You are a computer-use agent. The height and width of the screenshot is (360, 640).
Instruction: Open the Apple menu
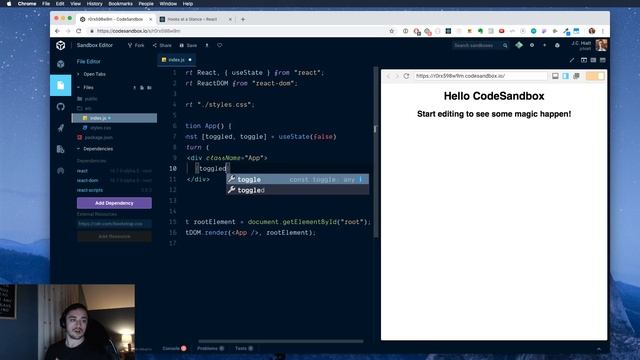pyautogui.click(x=9, y=4)
